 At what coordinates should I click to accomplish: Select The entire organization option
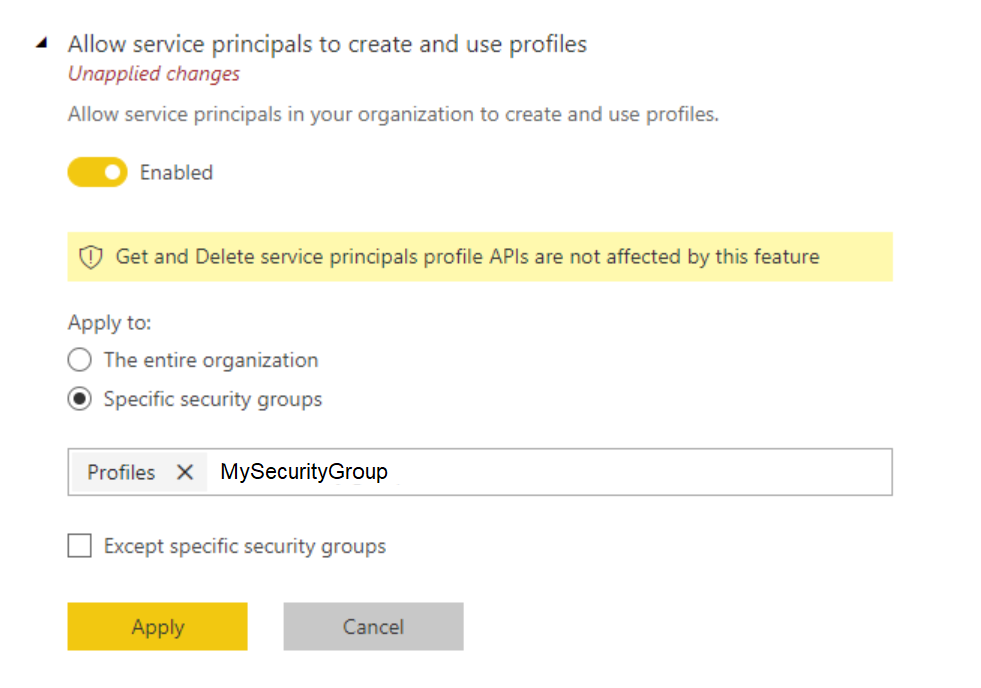[x=79, y=360]
